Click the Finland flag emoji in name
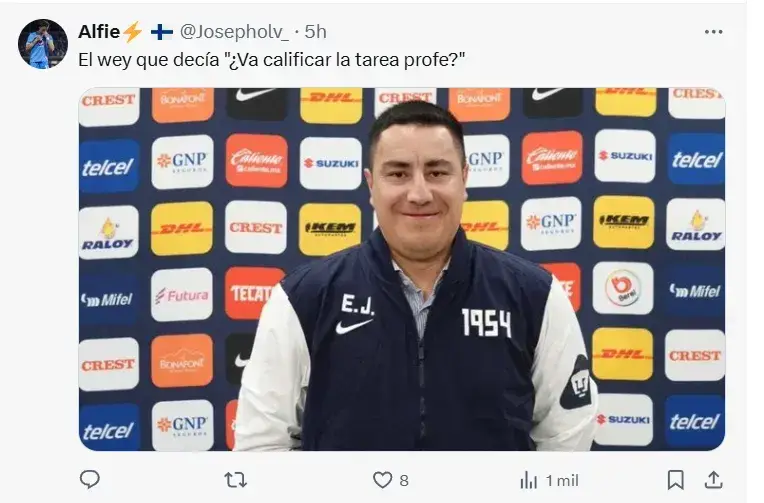Screen dimensions: 764x503 pos(161,32)
